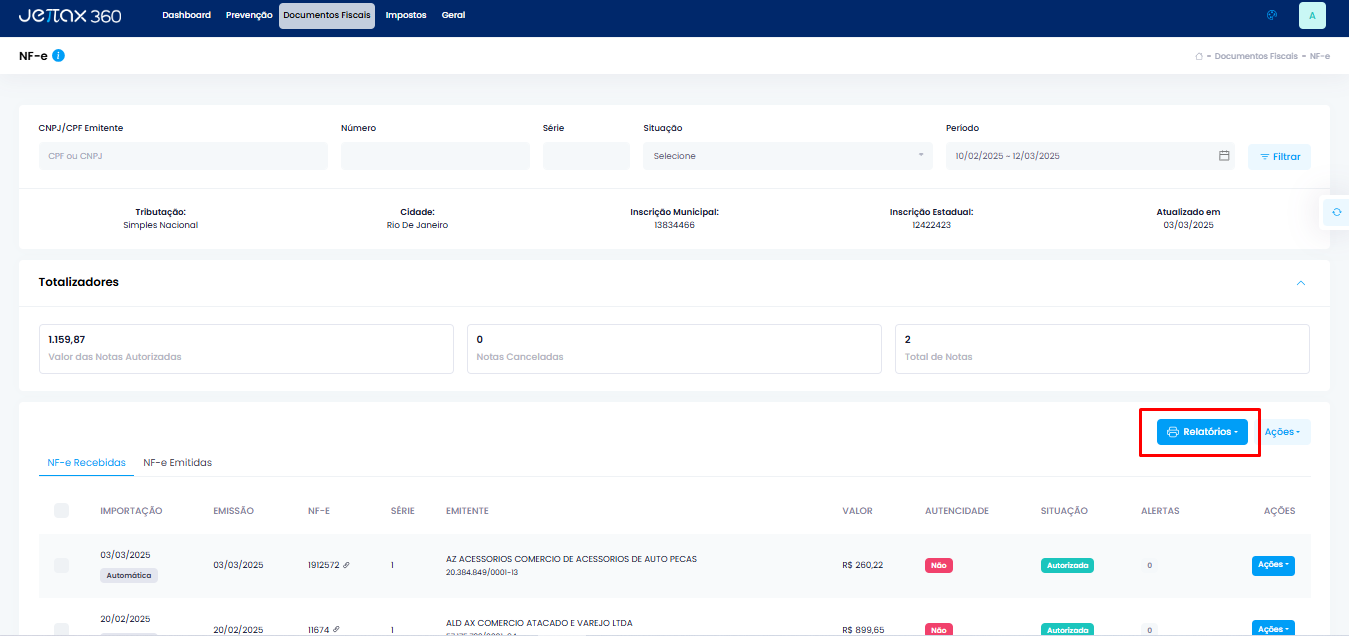Click emission date 20/02/2025 in second row
This screenshot has width=1349, height=636.
click(238, 629)
